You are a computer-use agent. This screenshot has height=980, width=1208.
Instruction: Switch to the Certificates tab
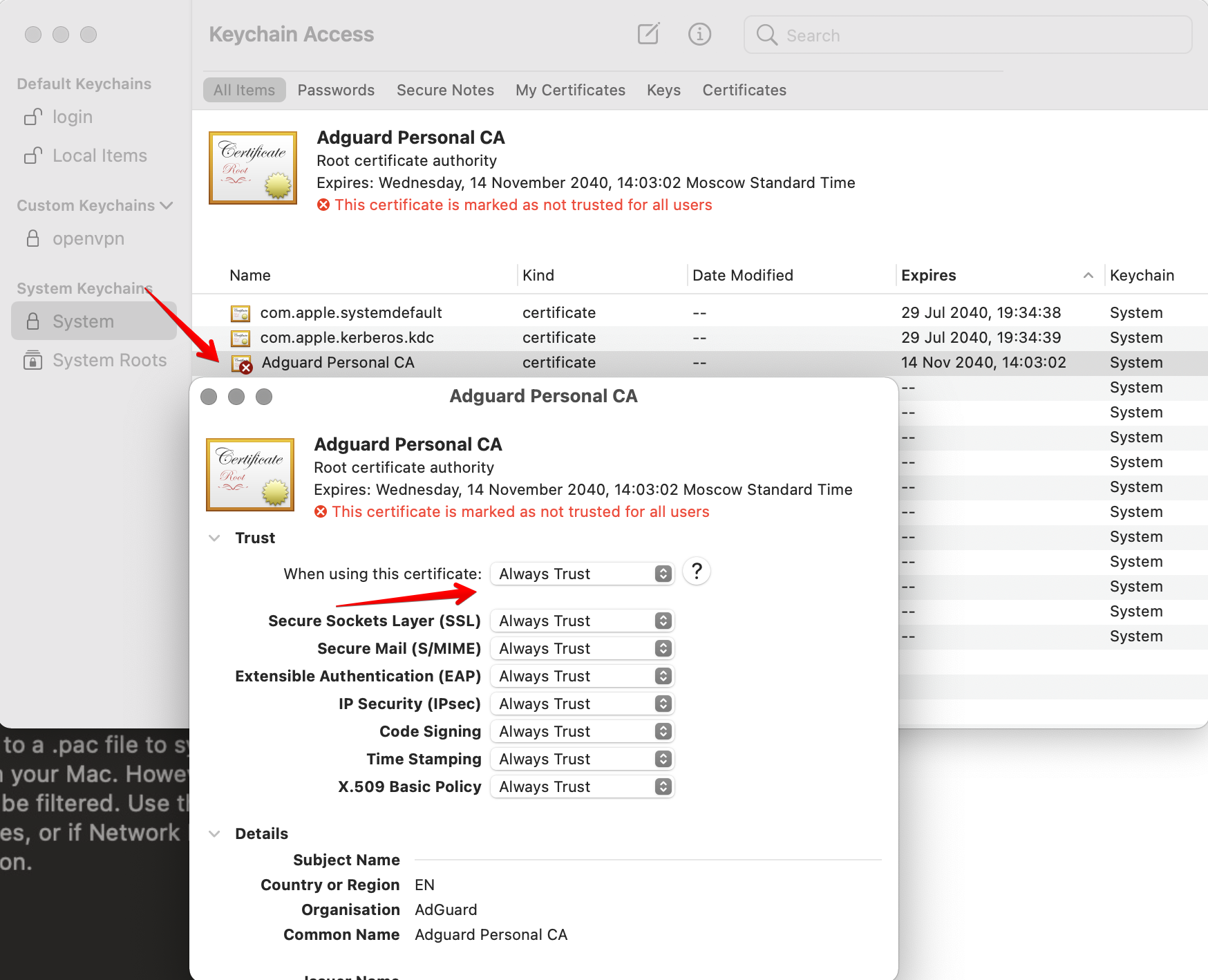coord(744,90)
